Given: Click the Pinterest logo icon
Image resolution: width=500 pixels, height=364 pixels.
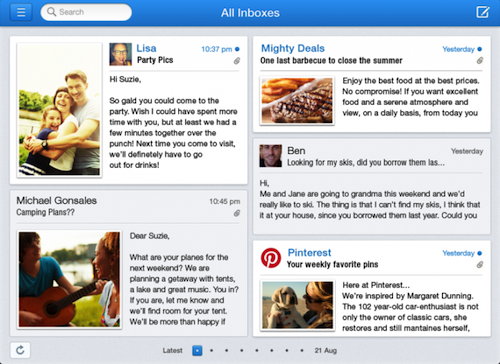Looking at the screenshot, I should coord(271,258).
